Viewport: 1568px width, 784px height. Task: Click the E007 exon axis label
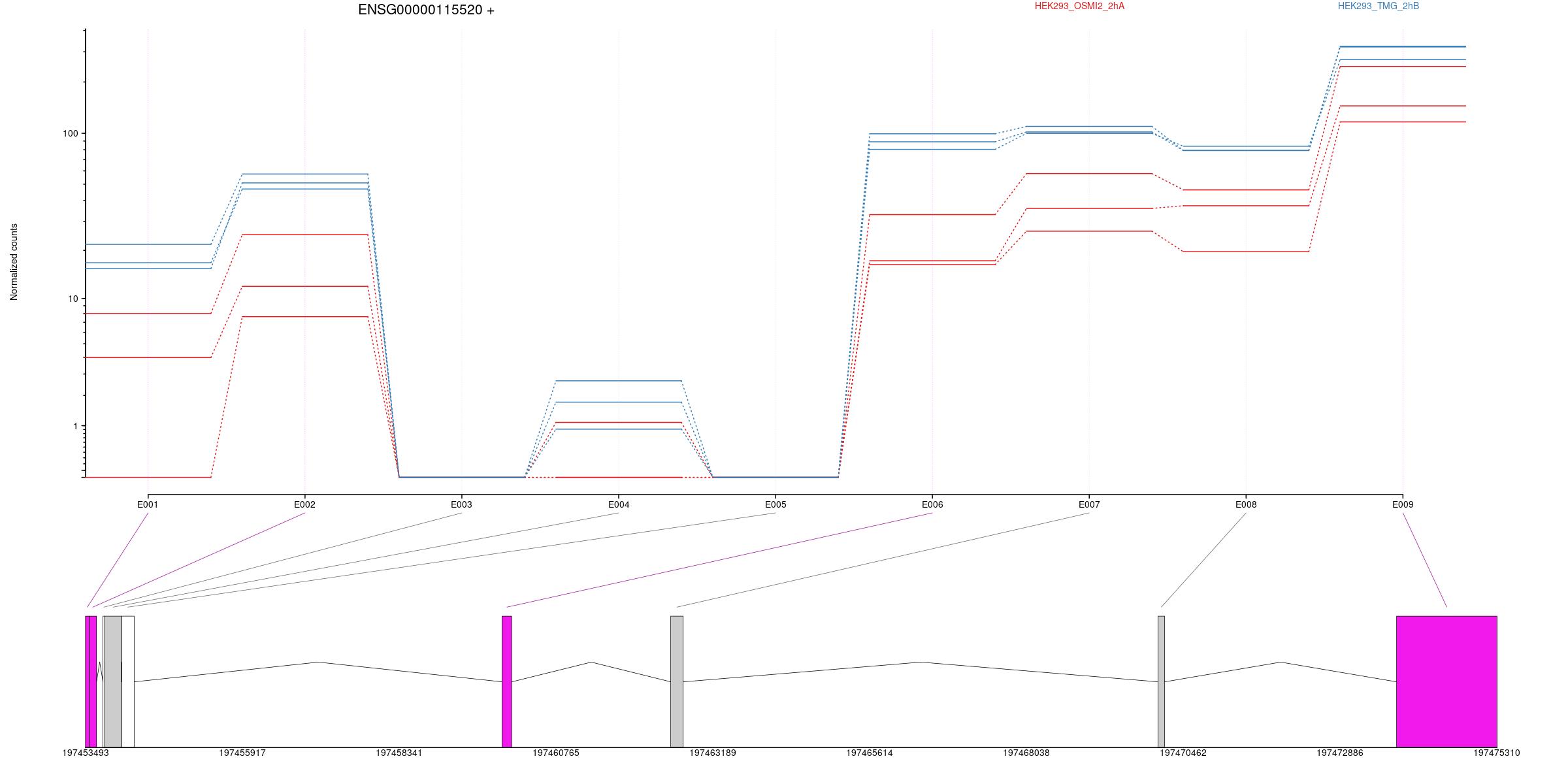click(x=1089, y=504)
